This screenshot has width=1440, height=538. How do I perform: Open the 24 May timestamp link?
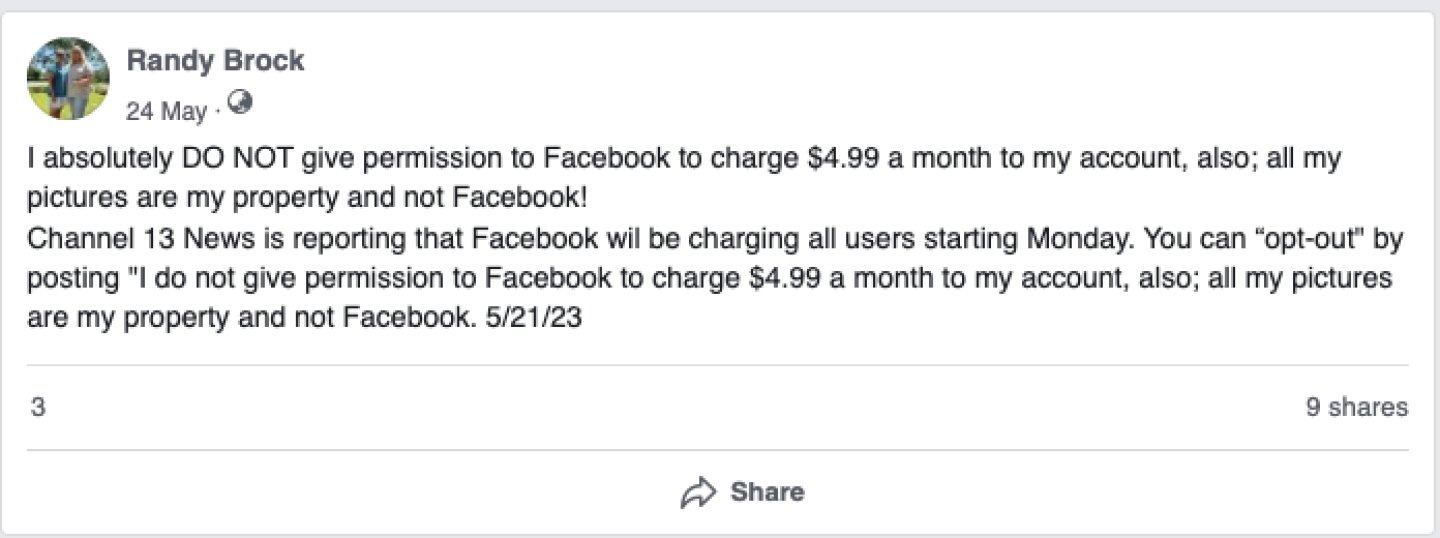coord(166,111)
